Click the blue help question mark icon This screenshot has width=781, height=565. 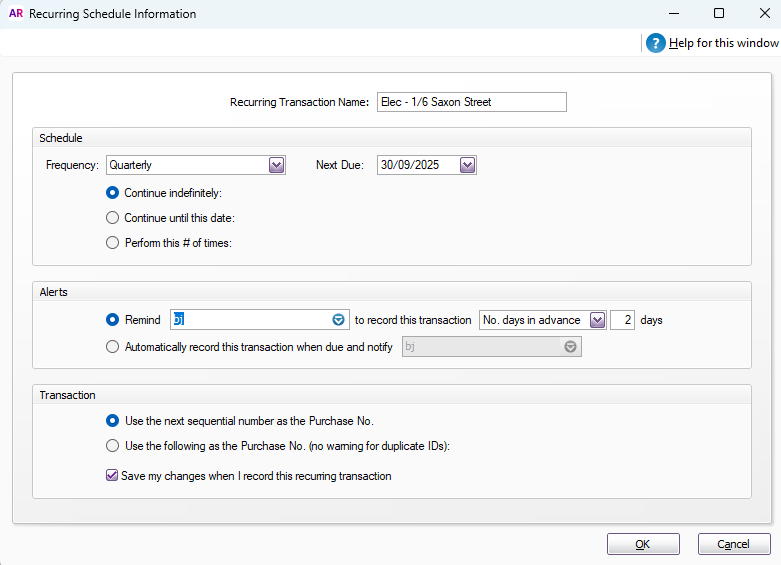click(x=655, y=43)
